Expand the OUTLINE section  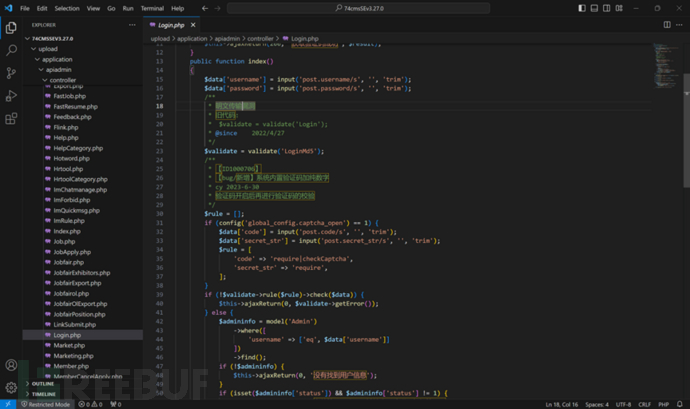43,383
